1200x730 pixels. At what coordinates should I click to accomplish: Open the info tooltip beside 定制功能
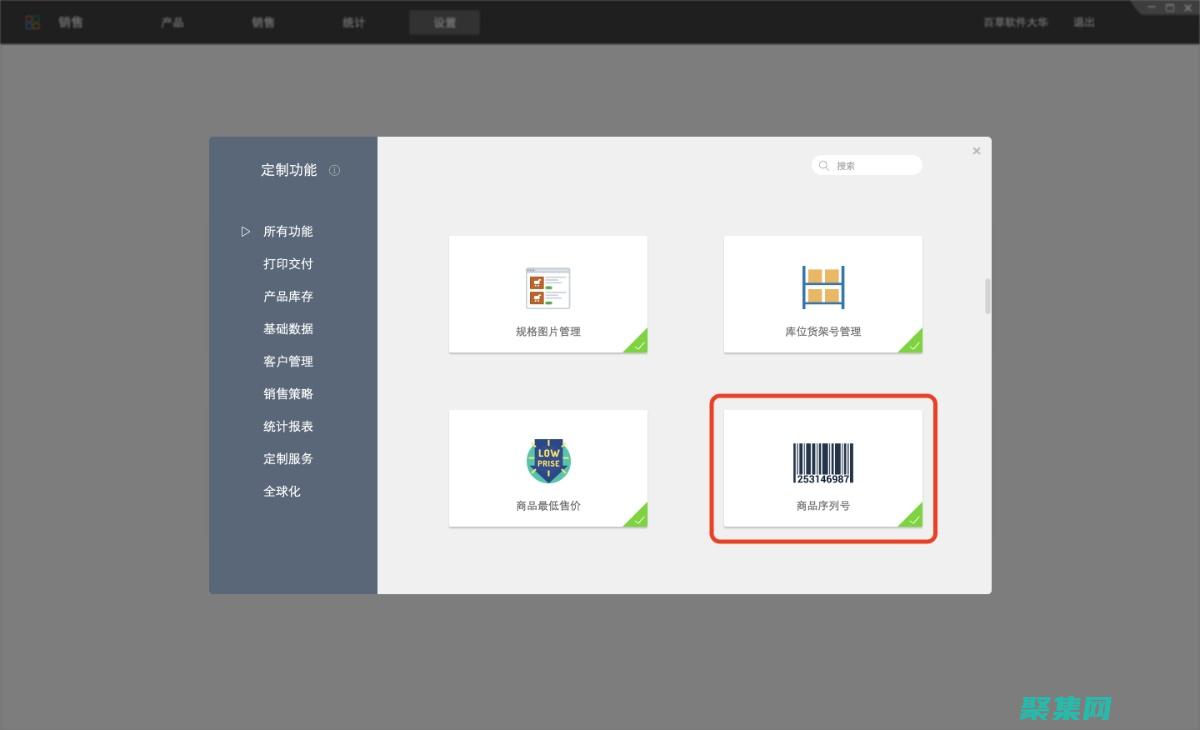(334, 170)
